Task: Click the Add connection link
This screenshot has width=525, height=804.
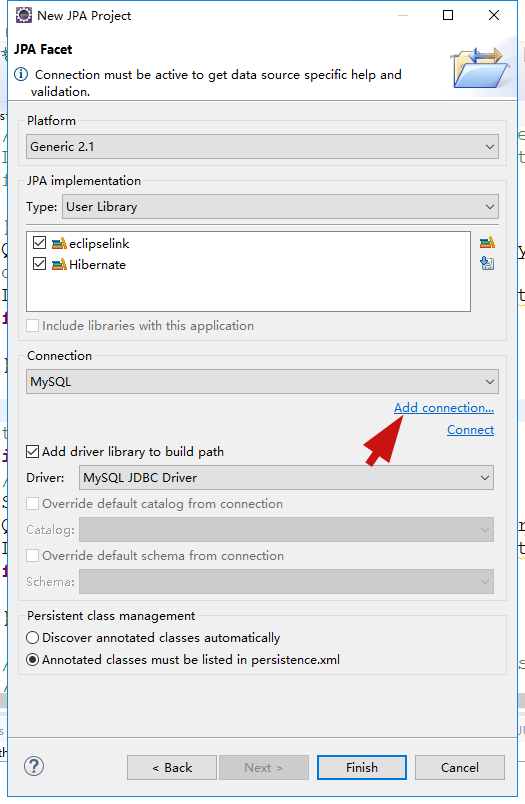Action: pyautogui.click(x=444, y=408)
